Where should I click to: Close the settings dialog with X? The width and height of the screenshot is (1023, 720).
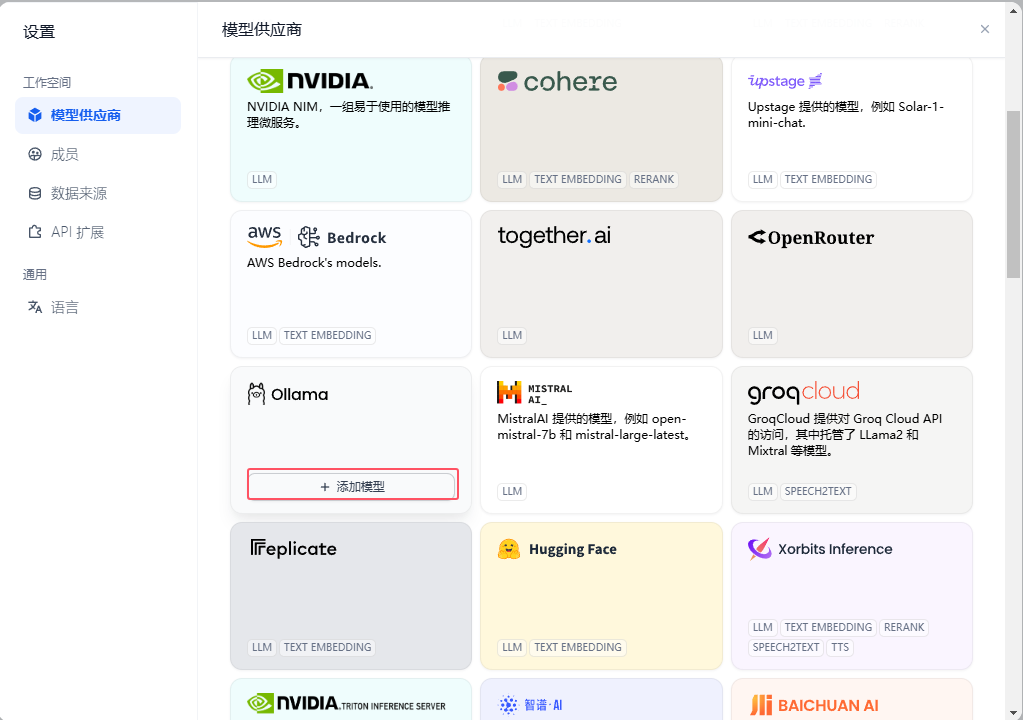point(985,29)
